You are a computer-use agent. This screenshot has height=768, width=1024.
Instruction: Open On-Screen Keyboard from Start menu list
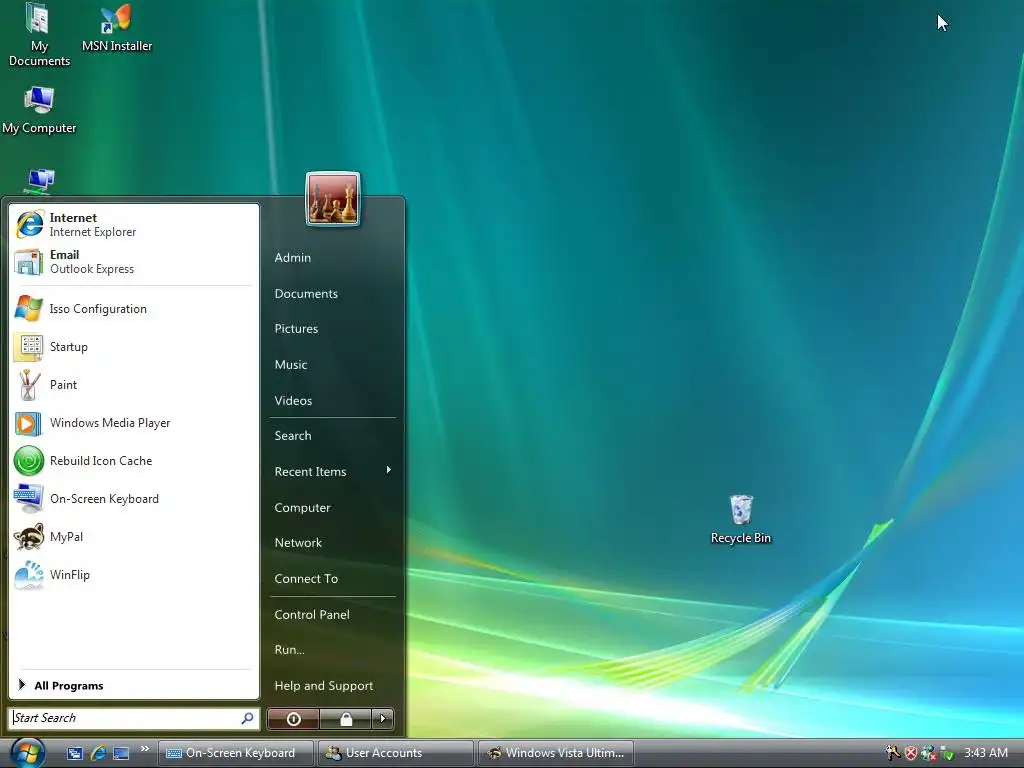tap(134, 498)
